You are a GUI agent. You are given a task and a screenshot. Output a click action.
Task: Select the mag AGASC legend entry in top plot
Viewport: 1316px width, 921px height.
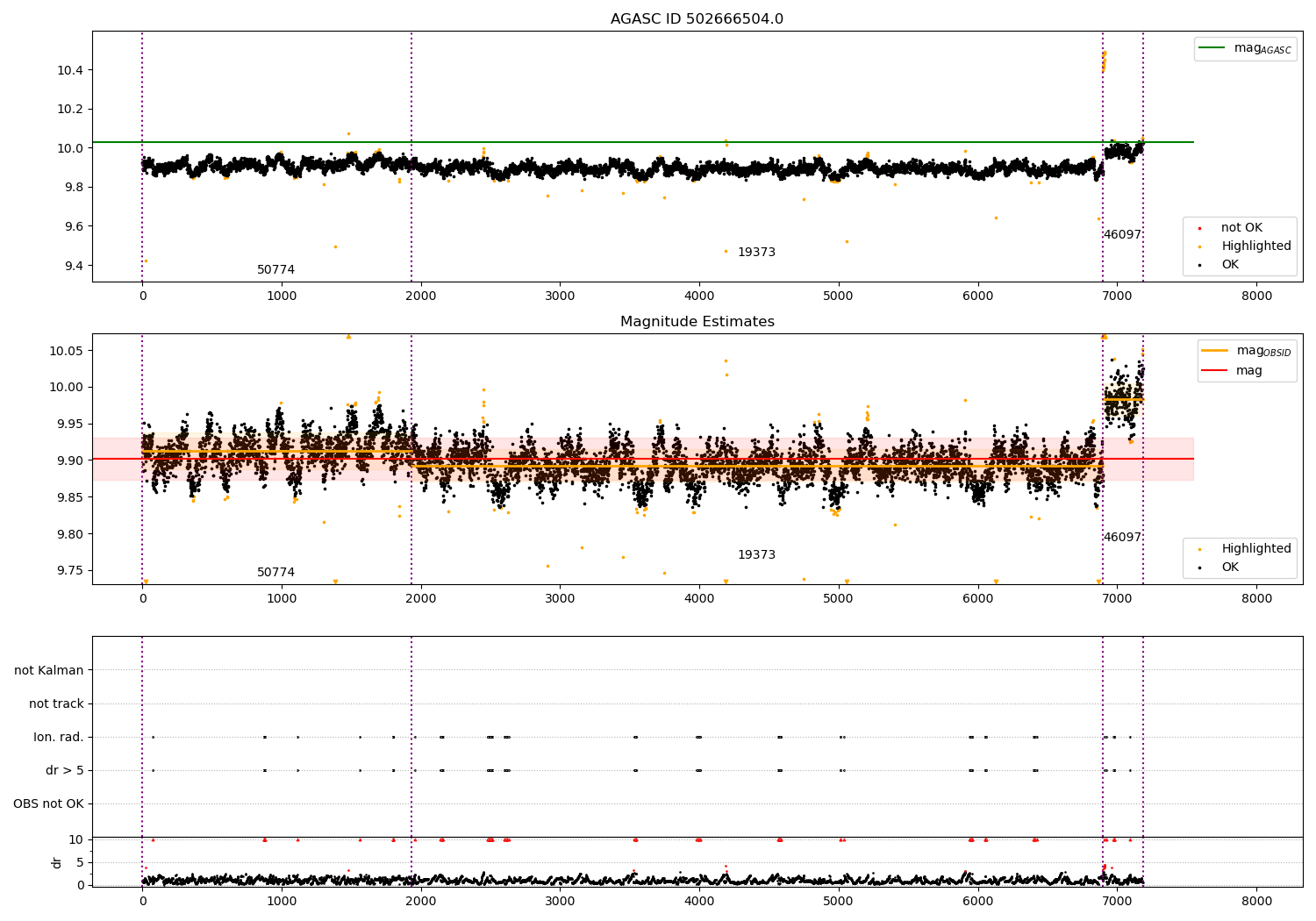(1245, 49)
